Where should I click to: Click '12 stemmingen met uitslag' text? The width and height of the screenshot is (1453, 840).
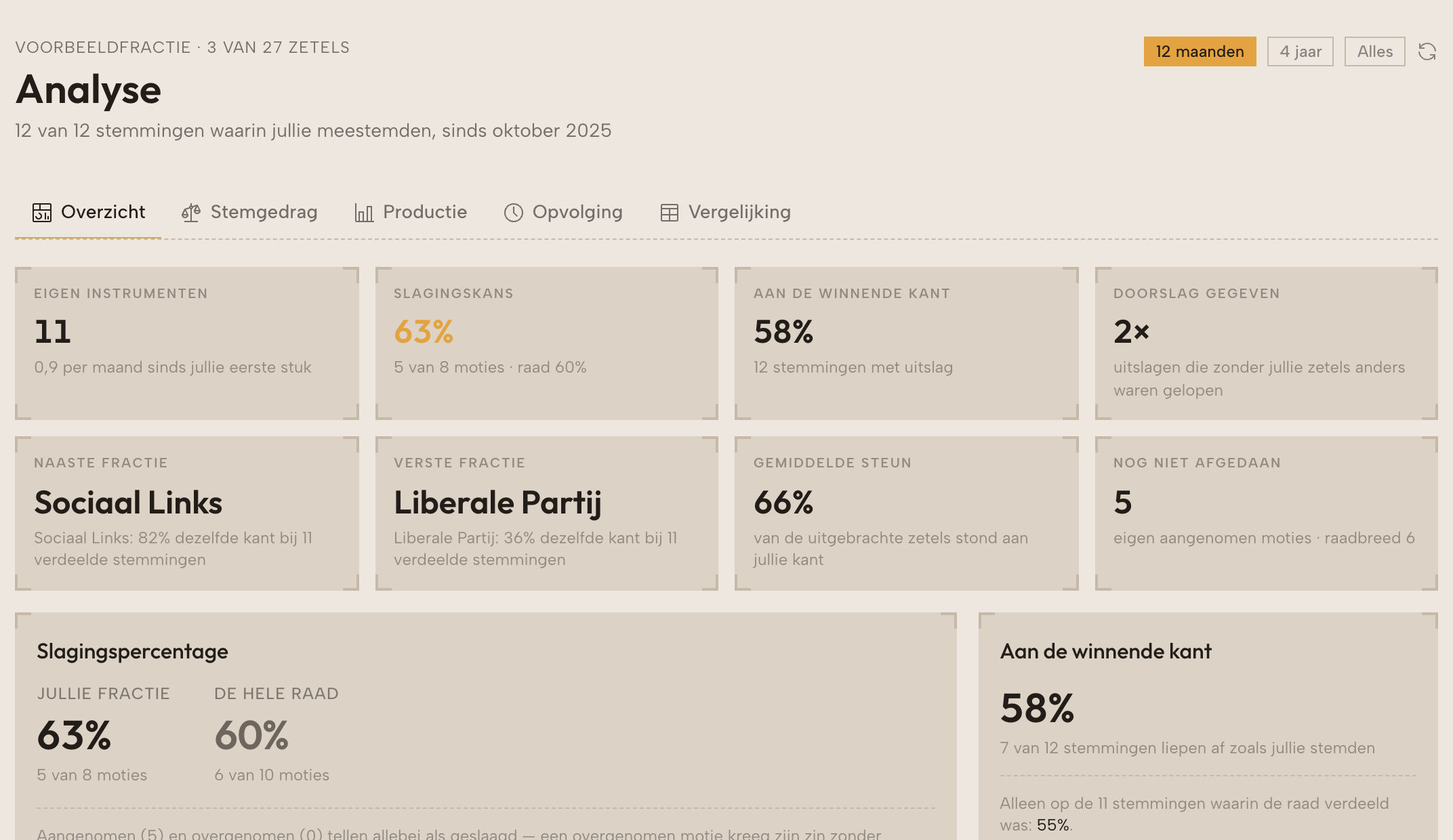(853, 367)
